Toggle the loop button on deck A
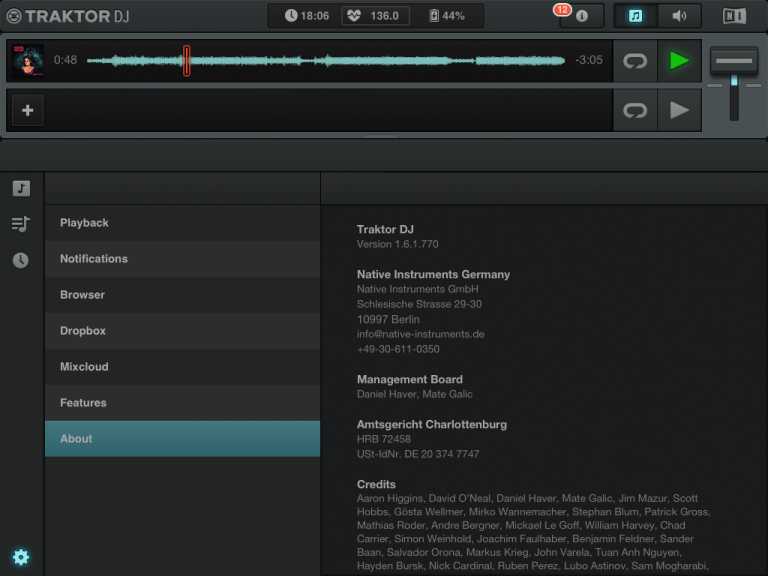This screenshot has width=768, height=576. pos(635,61)
